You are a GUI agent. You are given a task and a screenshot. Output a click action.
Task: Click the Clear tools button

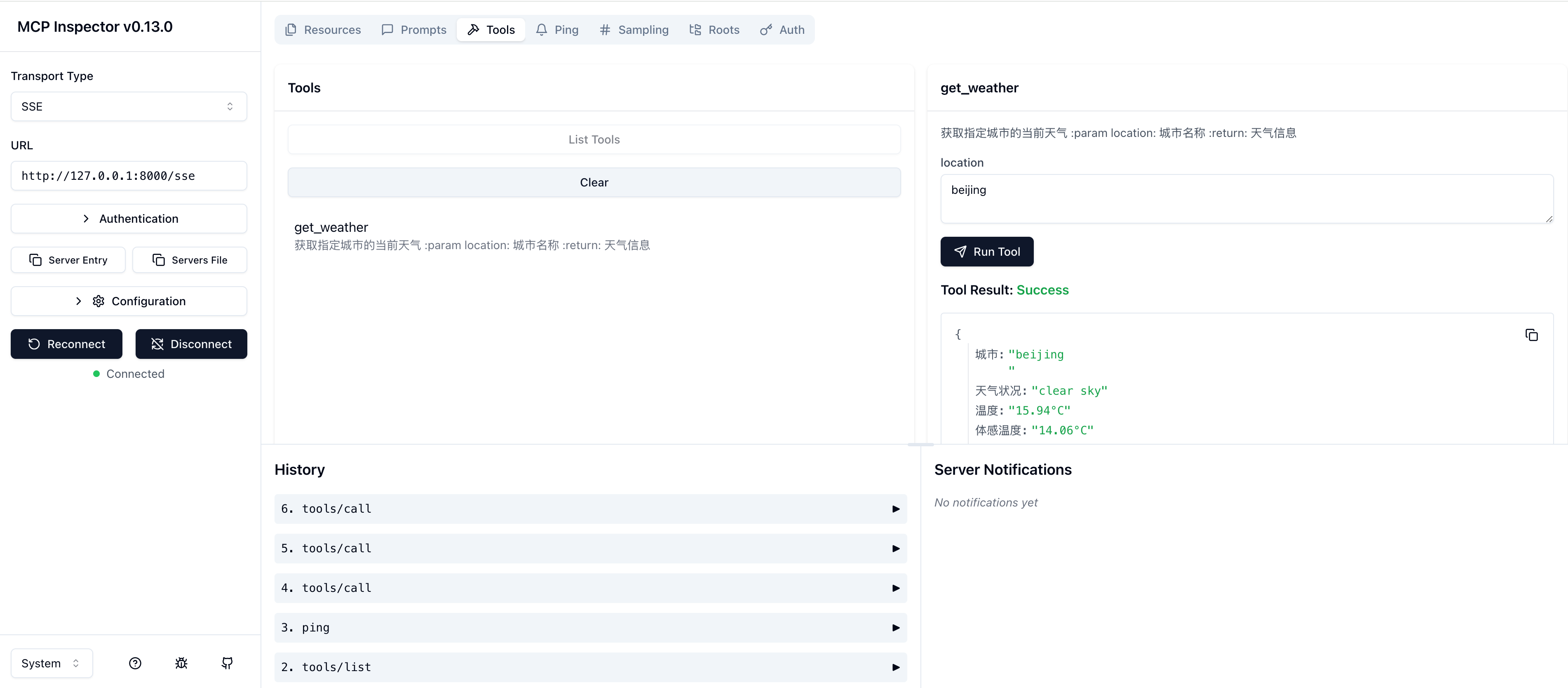point(594,183)
